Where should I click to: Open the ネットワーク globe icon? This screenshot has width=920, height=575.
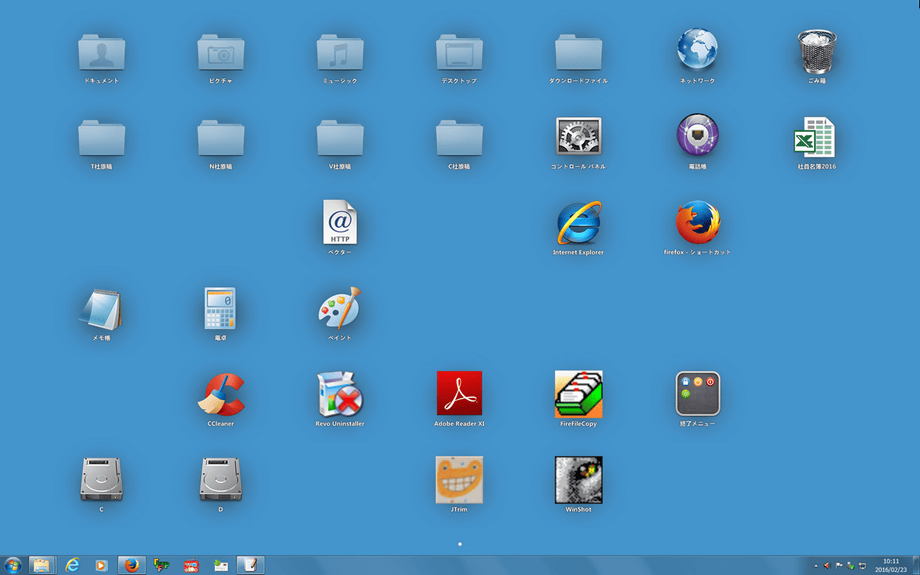point(698,49)
